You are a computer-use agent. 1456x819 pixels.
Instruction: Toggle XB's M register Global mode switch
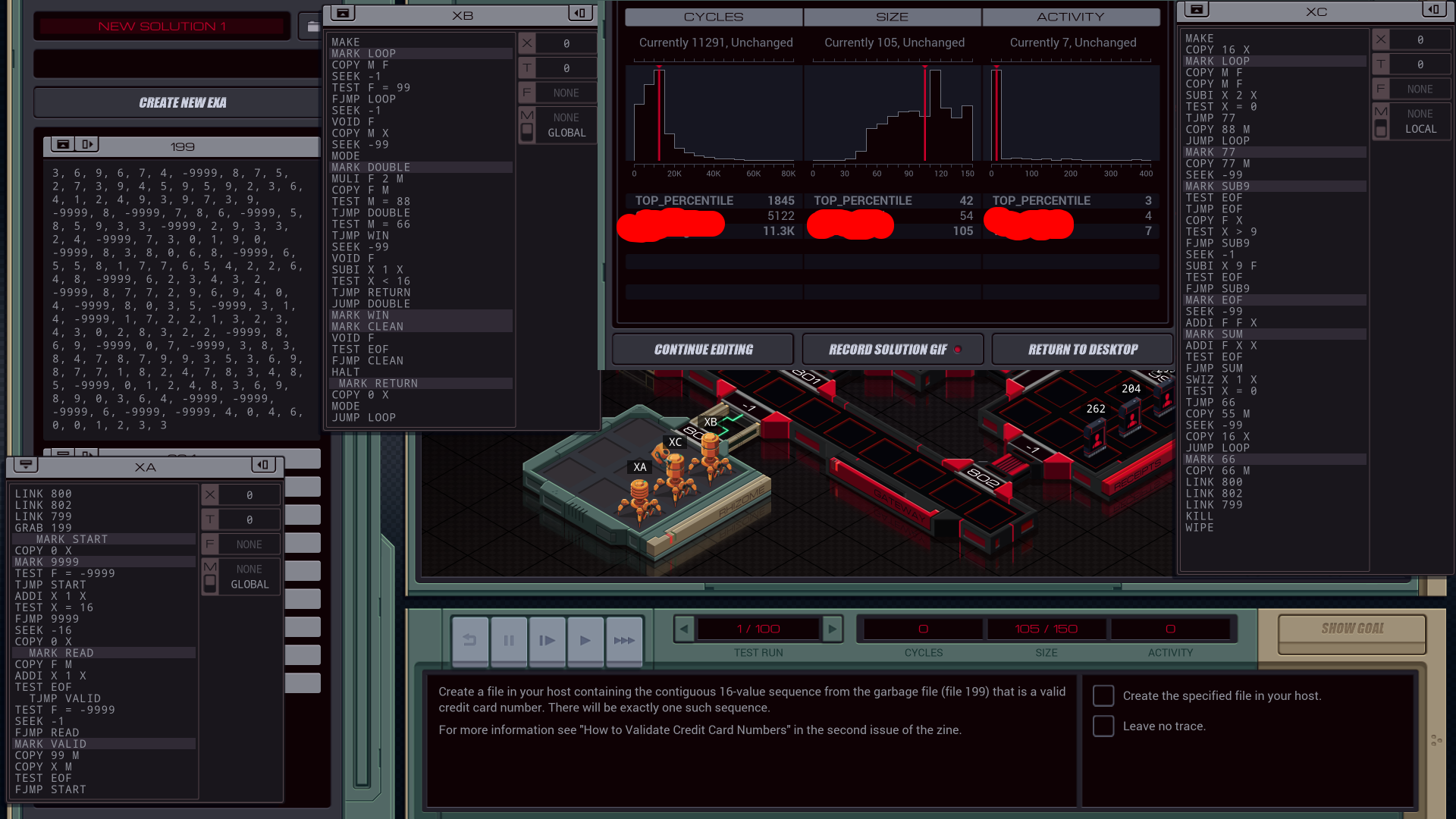[527, 133]
